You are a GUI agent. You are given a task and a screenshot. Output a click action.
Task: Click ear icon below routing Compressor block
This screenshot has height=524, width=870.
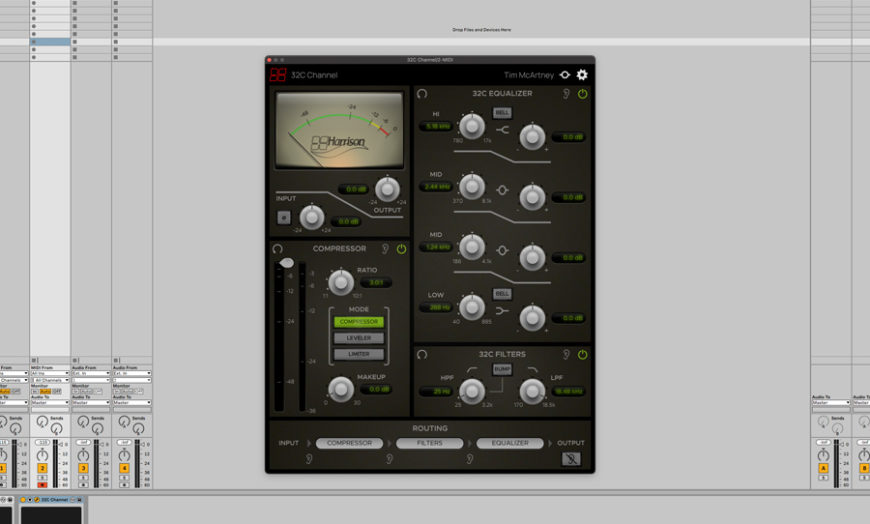[x=309, y=458]
